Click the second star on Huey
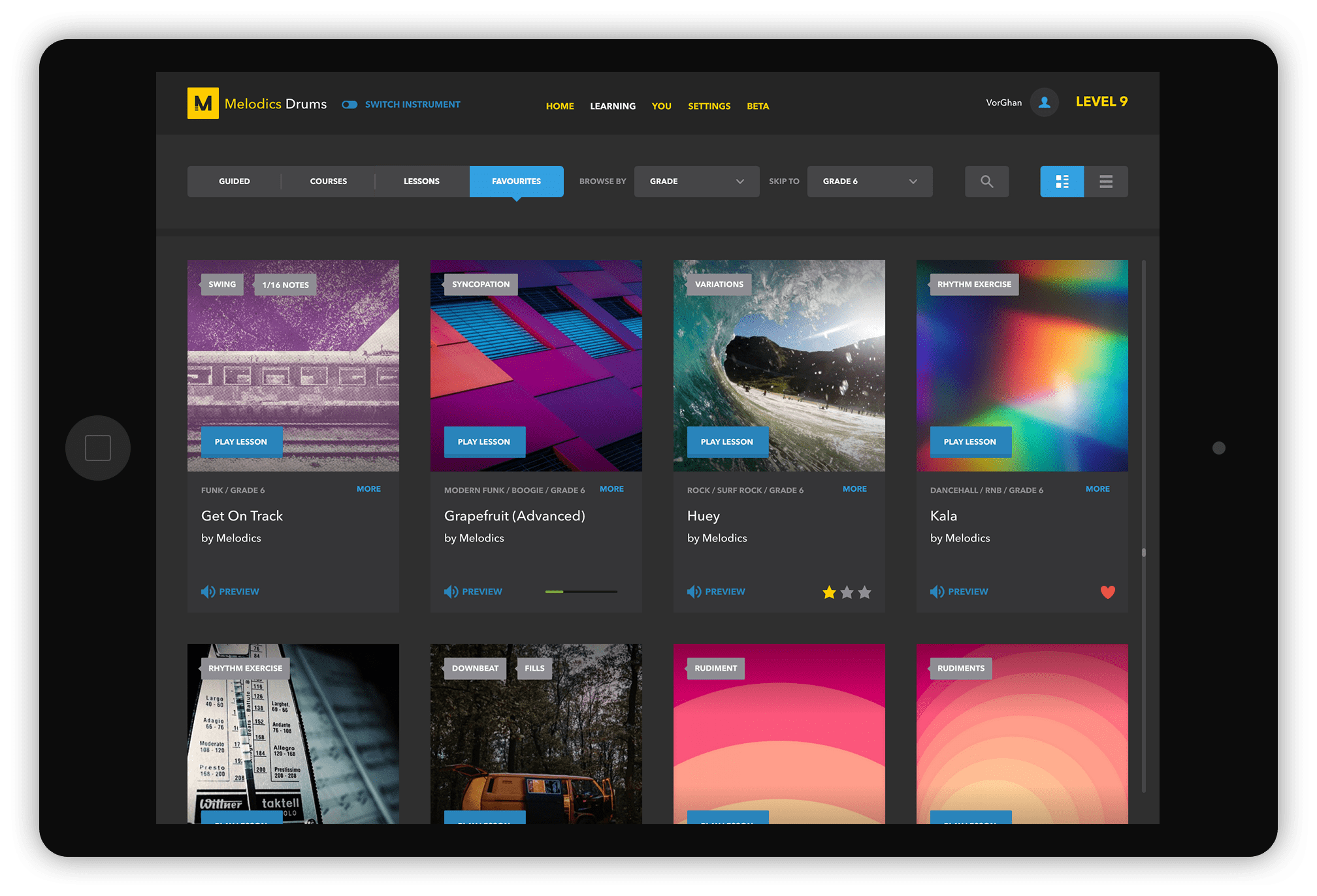This screenshot has width=1317, height=896. click(x=847, y=592)
